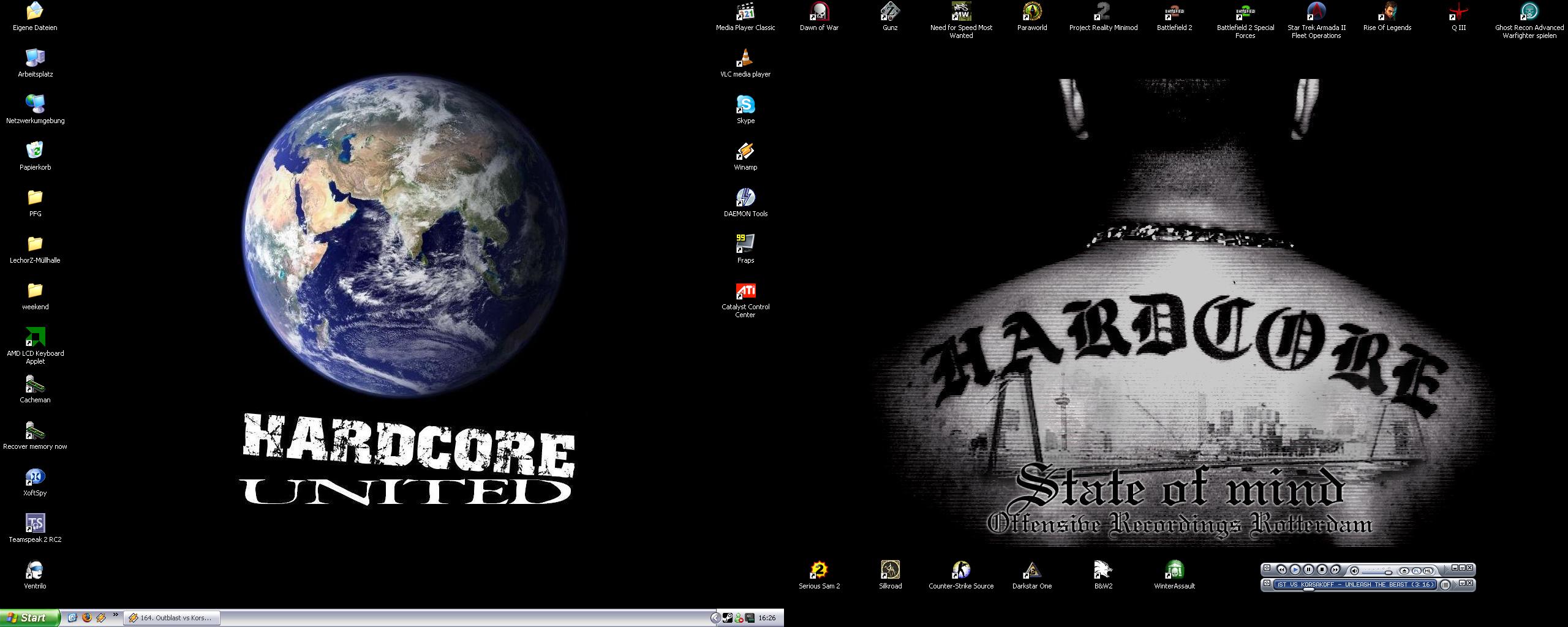Image resolution: width=1568 pixels, height=627 pixels.
Task: Click the Winamp volume slider handle
Action: (x=1389, y=572)
